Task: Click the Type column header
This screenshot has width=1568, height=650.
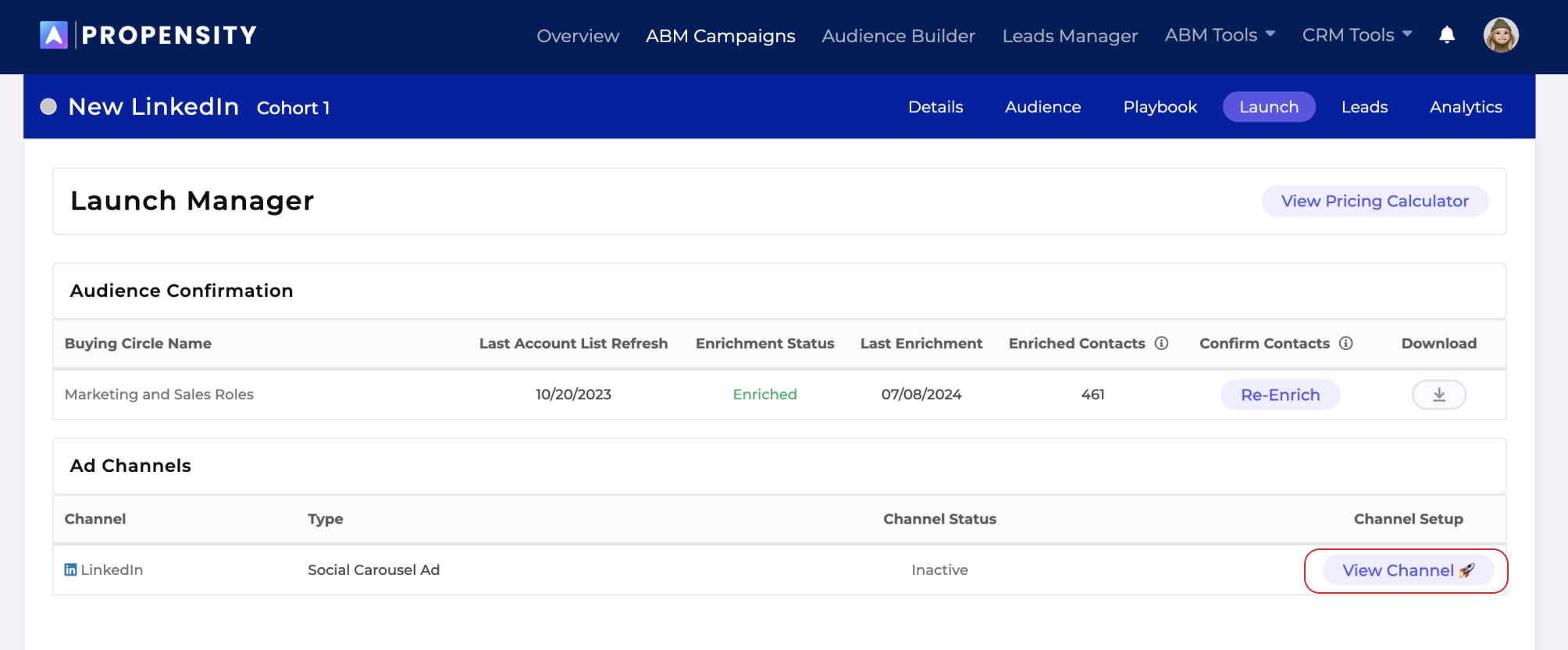Action: coord(326,519)
